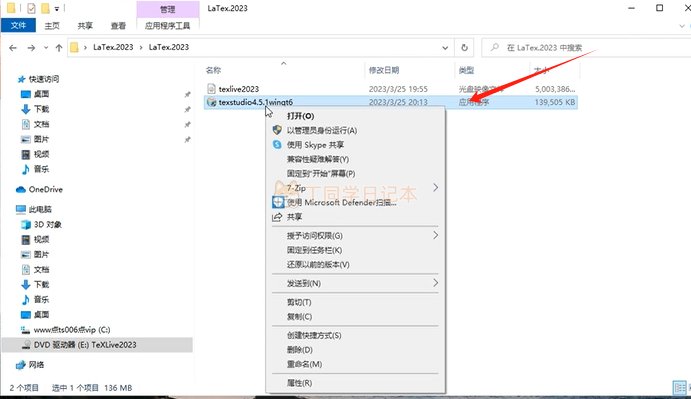Open OneDrive cloud icon in sidebar
This screenshot has width=691, height=399.
[21, 190]
